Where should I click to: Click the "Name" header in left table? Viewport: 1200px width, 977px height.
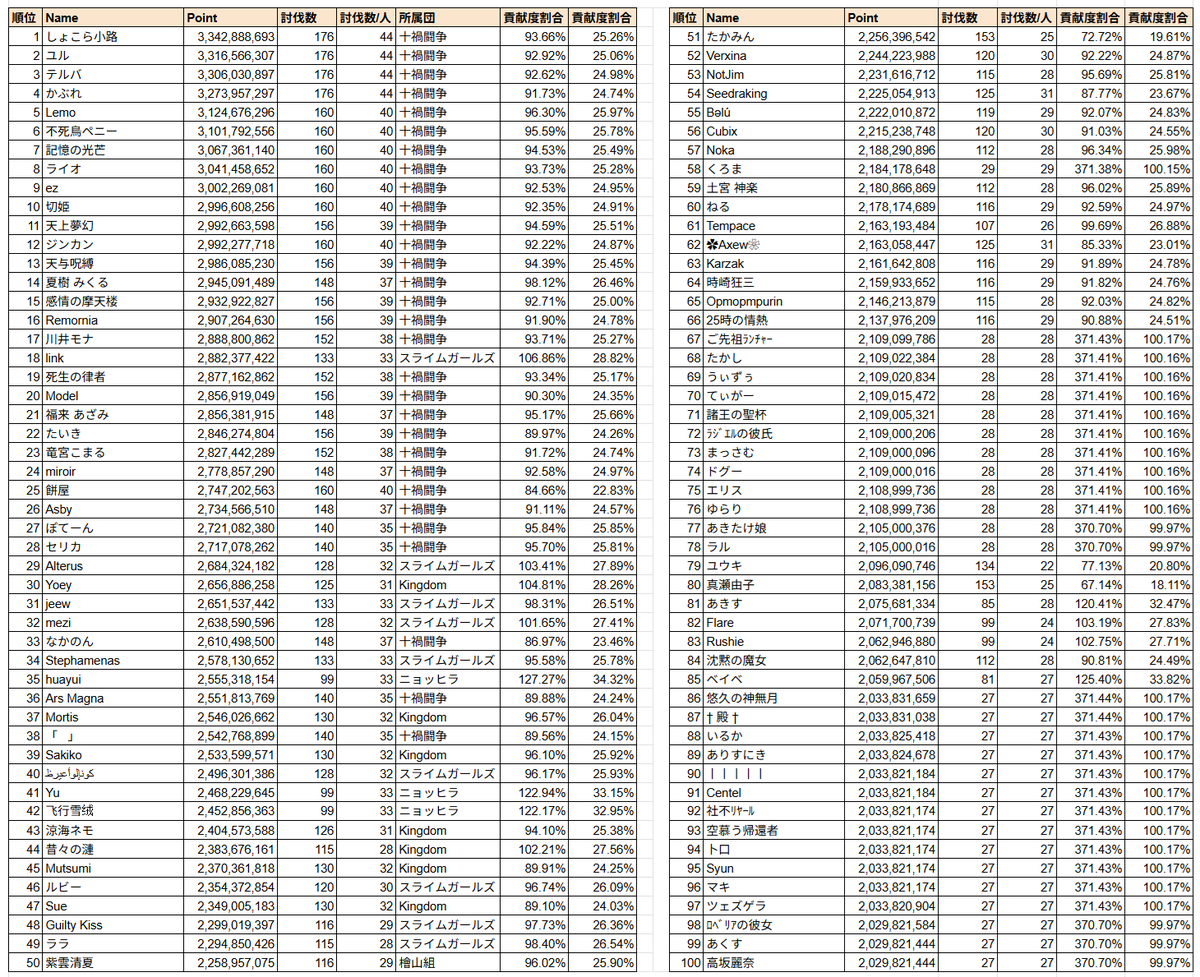(113, 18)
